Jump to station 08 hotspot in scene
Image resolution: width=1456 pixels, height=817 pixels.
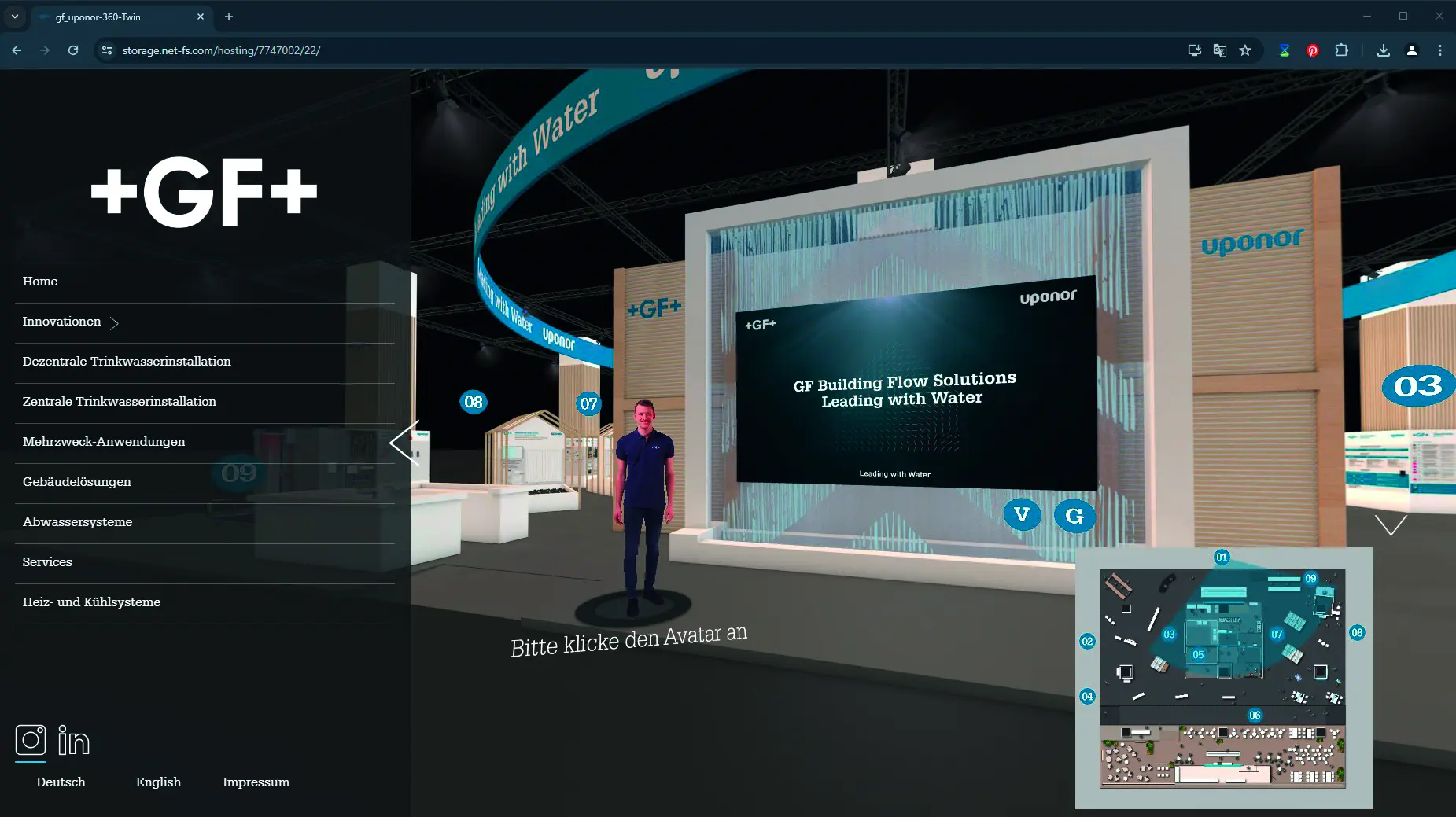(x=474, y=403)
